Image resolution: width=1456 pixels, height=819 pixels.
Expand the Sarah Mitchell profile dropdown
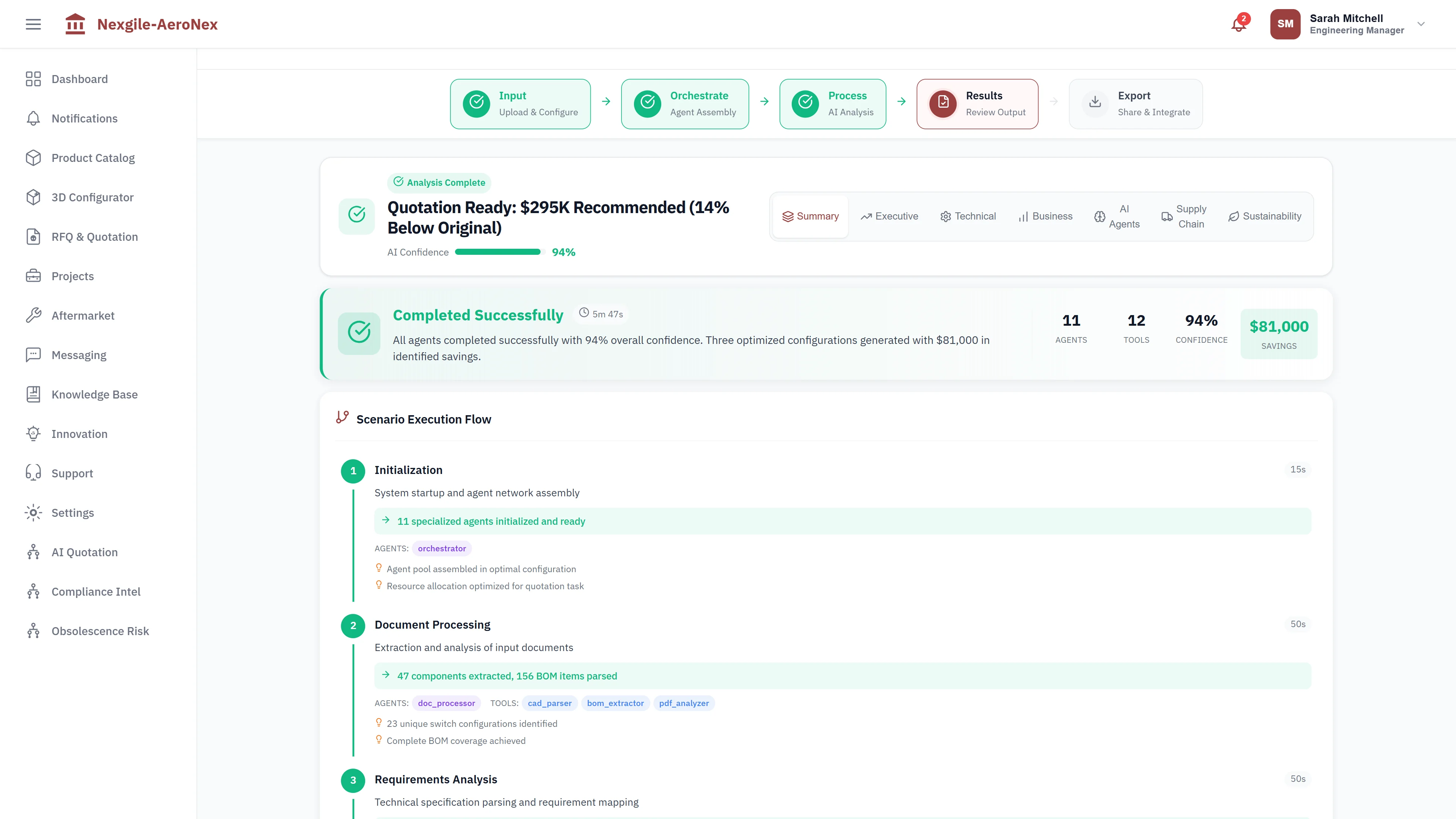[x=1420, y=24]
